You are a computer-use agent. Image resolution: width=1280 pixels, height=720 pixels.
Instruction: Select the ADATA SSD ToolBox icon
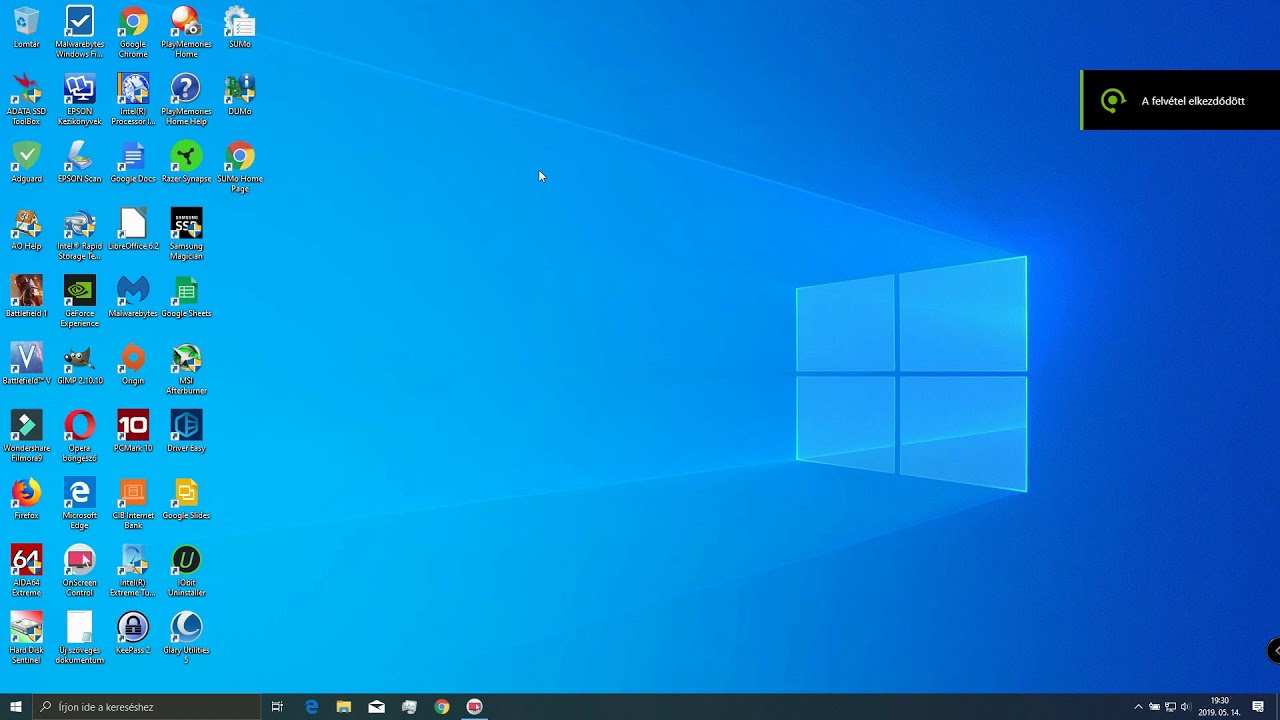(26, 99)
